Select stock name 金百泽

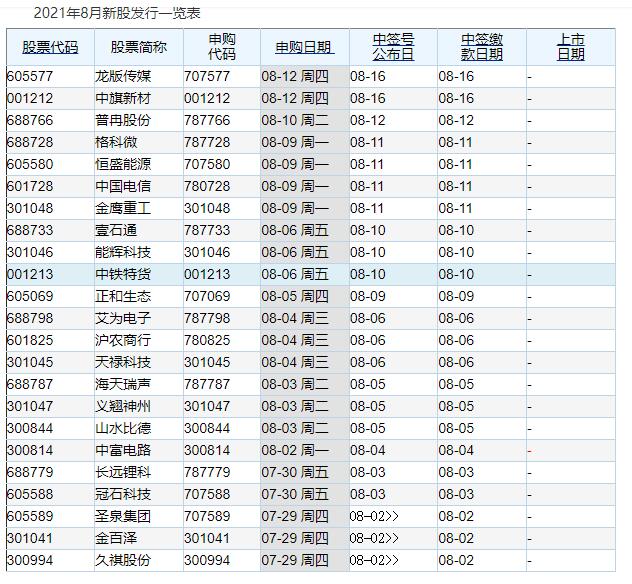tap(116, 538)
